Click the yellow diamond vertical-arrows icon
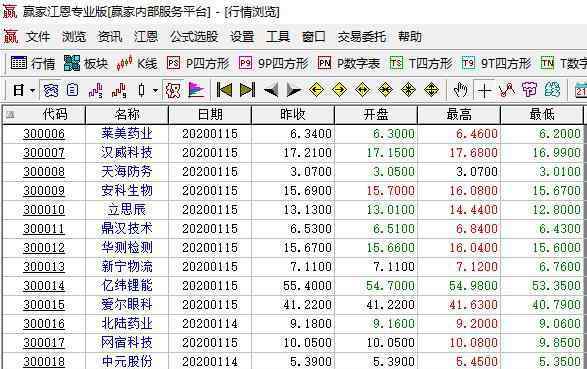Screen dimensions: 587x369 pos(432,90)
